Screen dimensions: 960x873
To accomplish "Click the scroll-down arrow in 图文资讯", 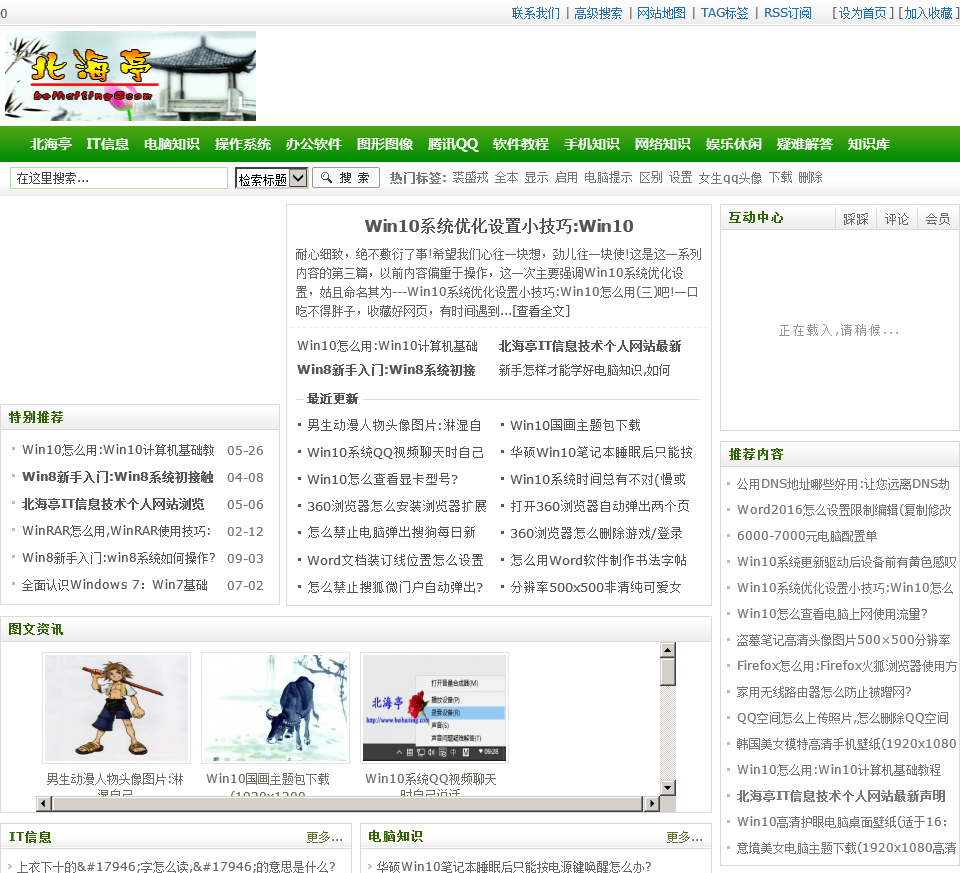I will pos(668,787).
